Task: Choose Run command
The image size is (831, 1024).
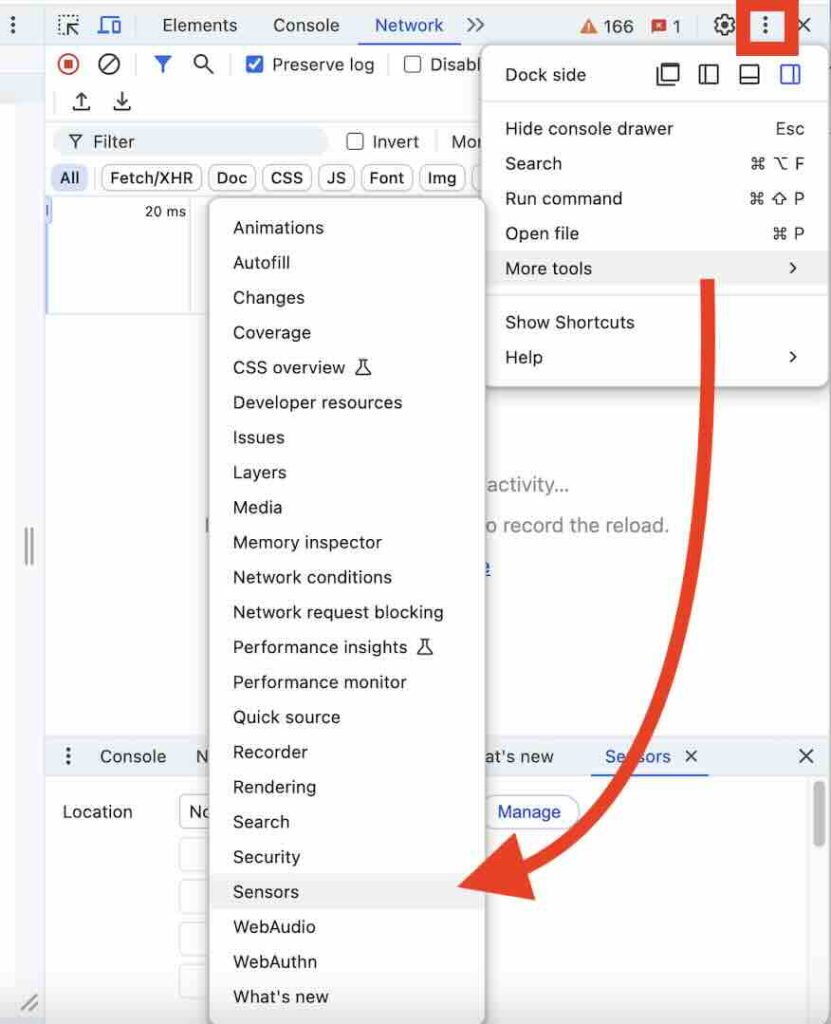Action: [x=653, y=199]
